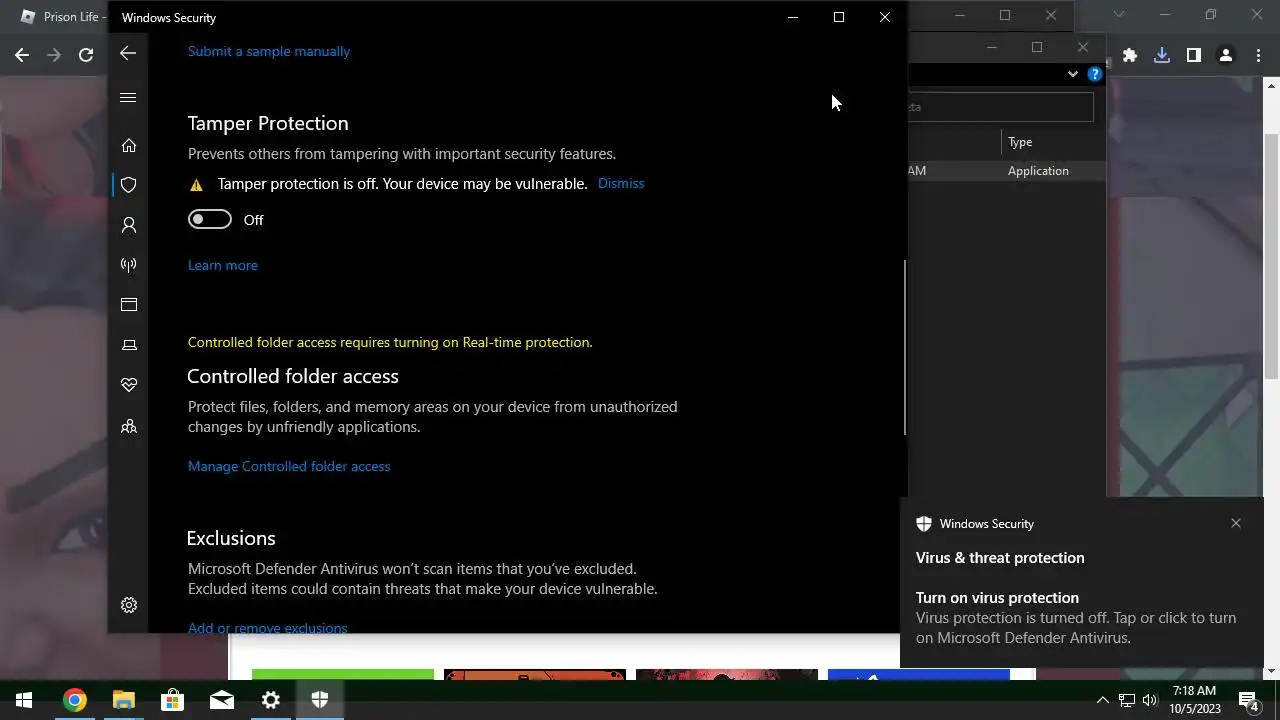Open Chrome tab search dropdown arrow
The width and height of the screenshot is (1280, 720).
[x=1118, y=15]
